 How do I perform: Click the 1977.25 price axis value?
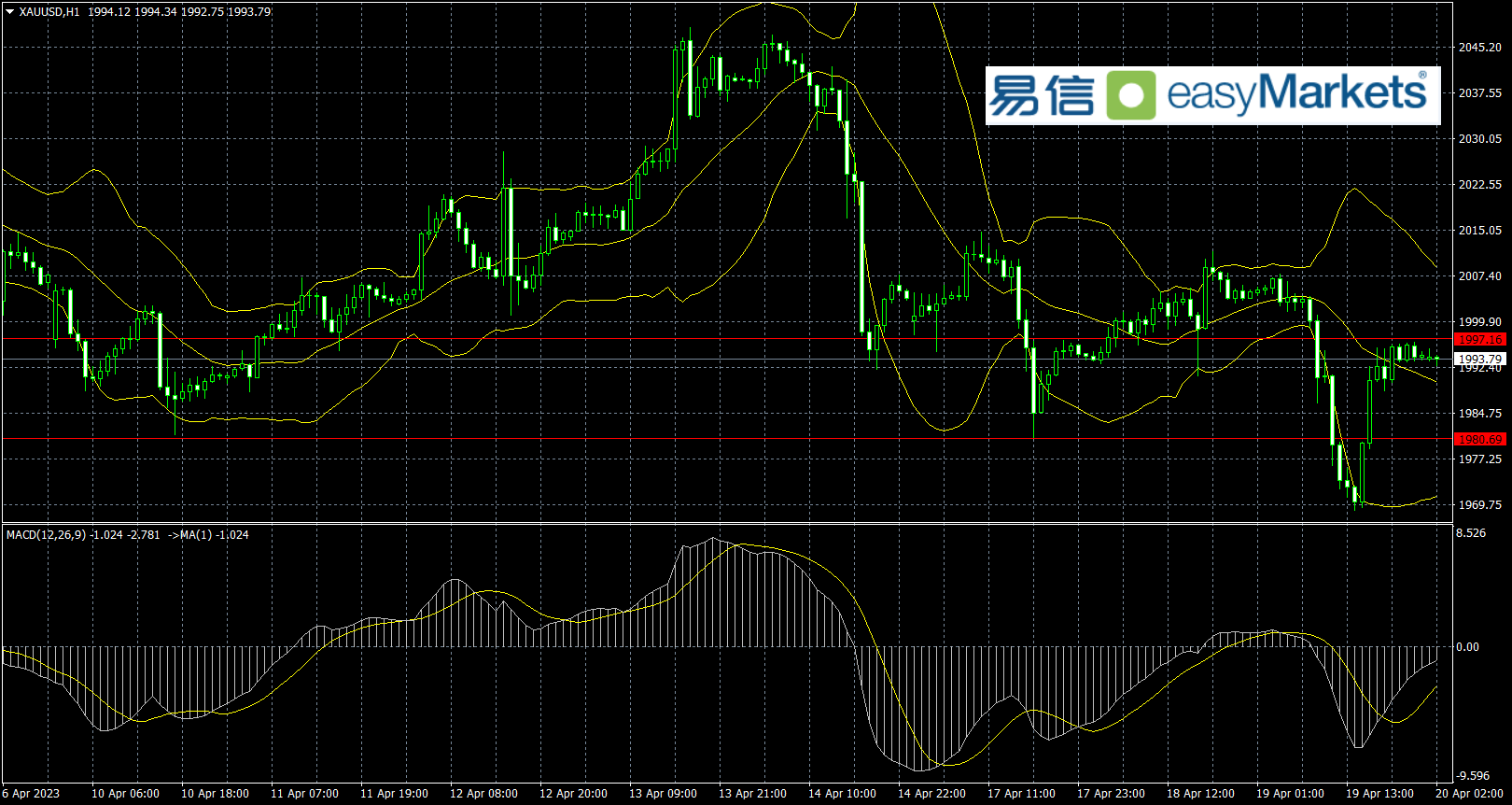coord(1480,459)
